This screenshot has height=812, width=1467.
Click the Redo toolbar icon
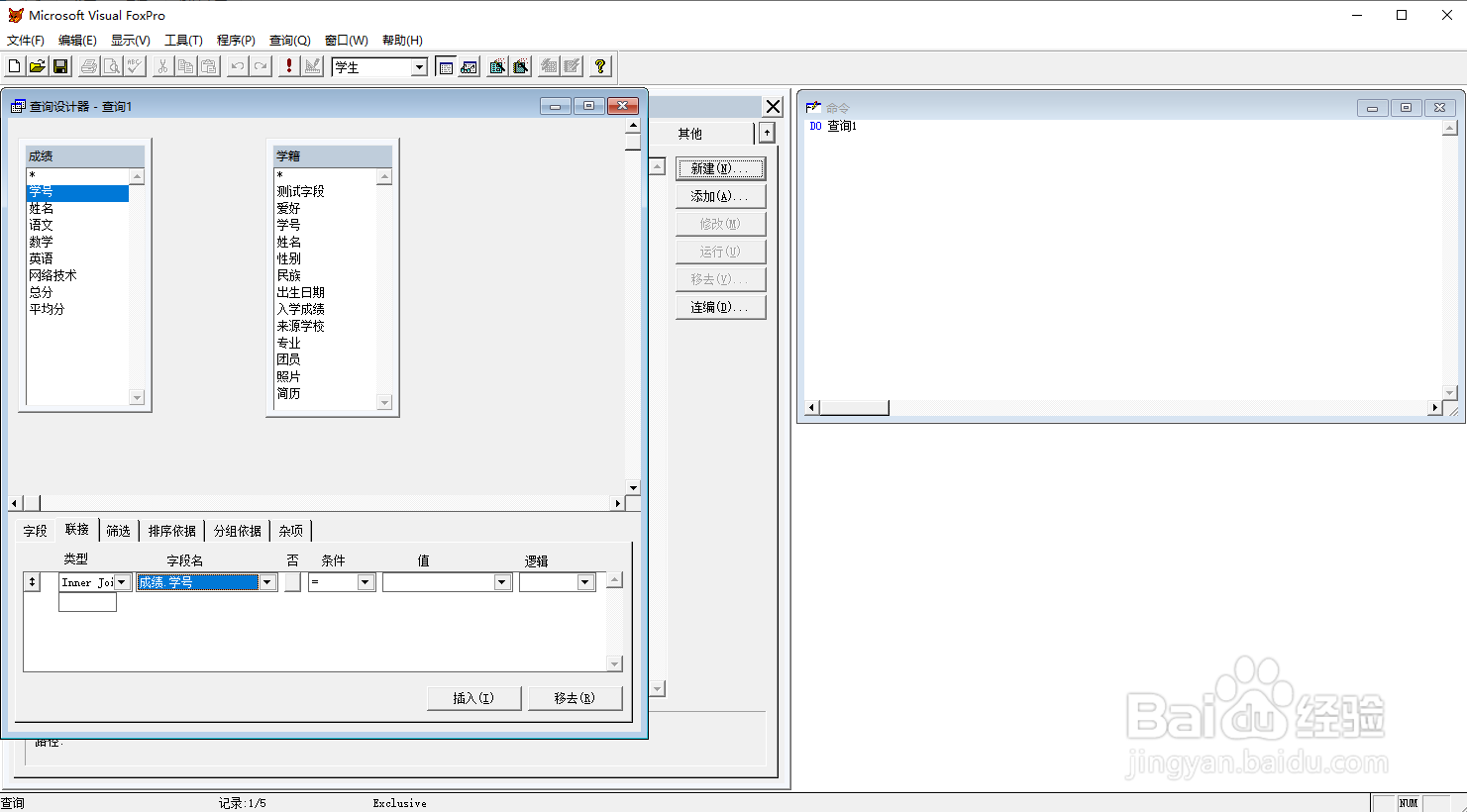pos(261,66)
